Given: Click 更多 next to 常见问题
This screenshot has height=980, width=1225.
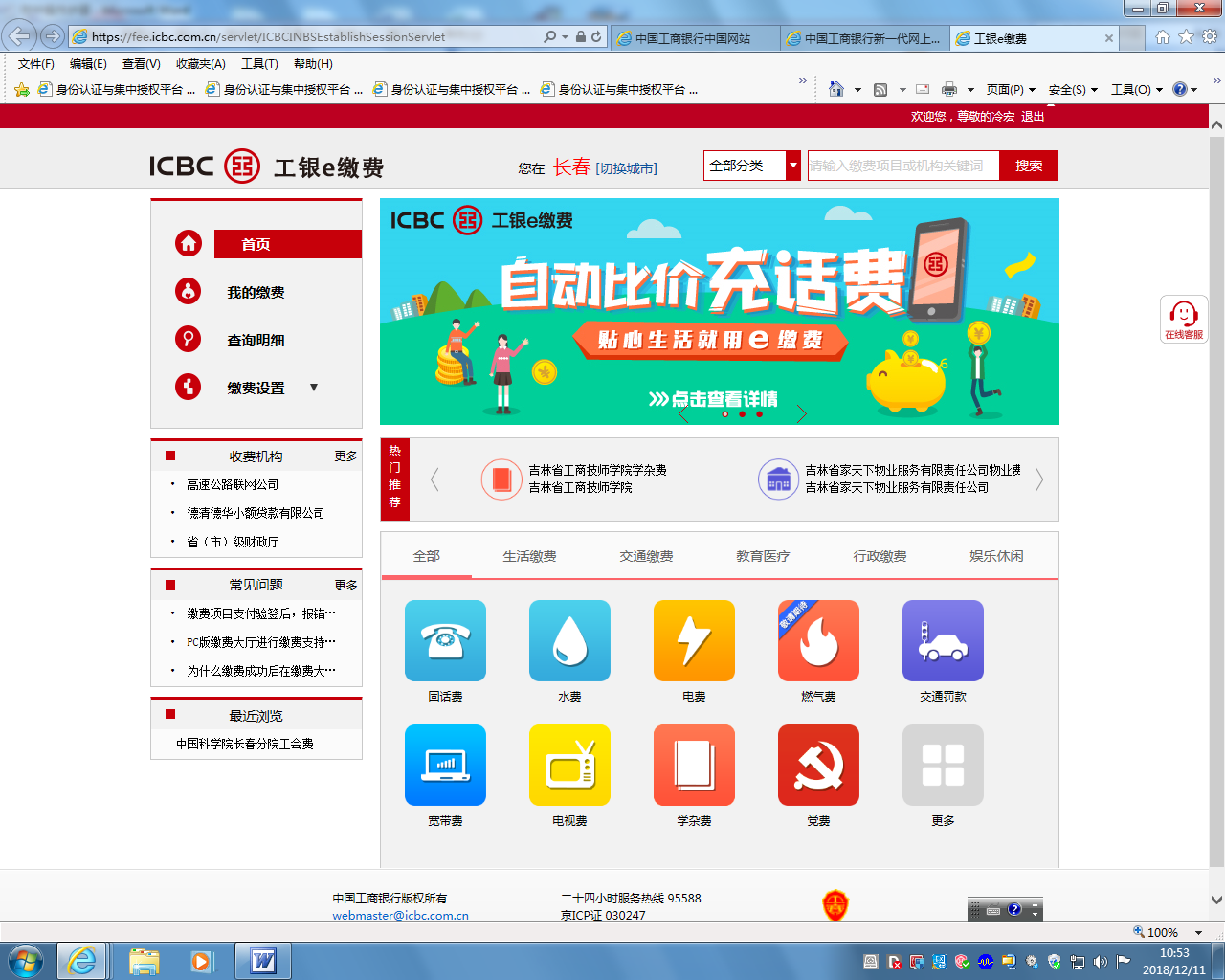Looking at the screenshot, I should 345,585.
